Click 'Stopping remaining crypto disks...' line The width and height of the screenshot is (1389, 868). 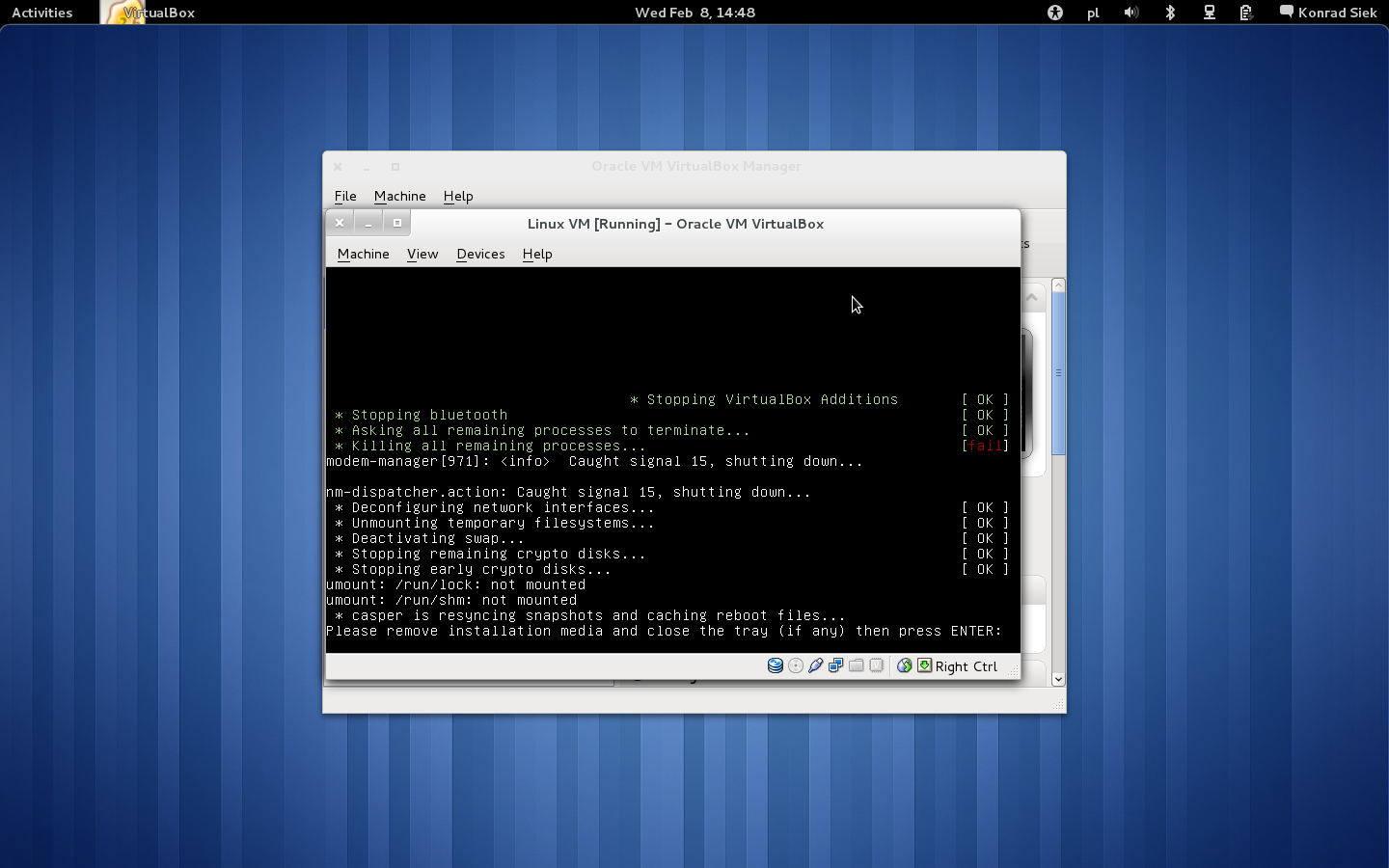(x=490, y=554)
